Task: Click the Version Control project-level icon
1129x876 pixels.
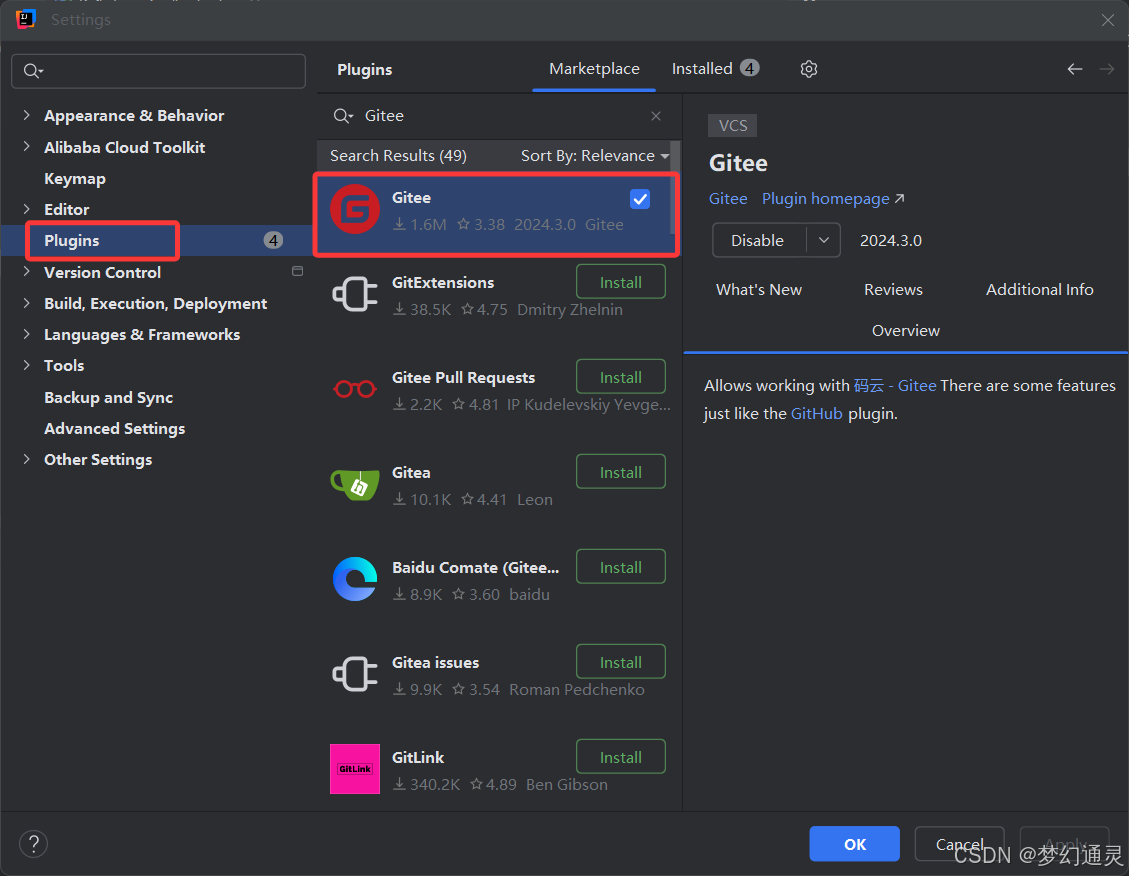Action: [297, 271]
